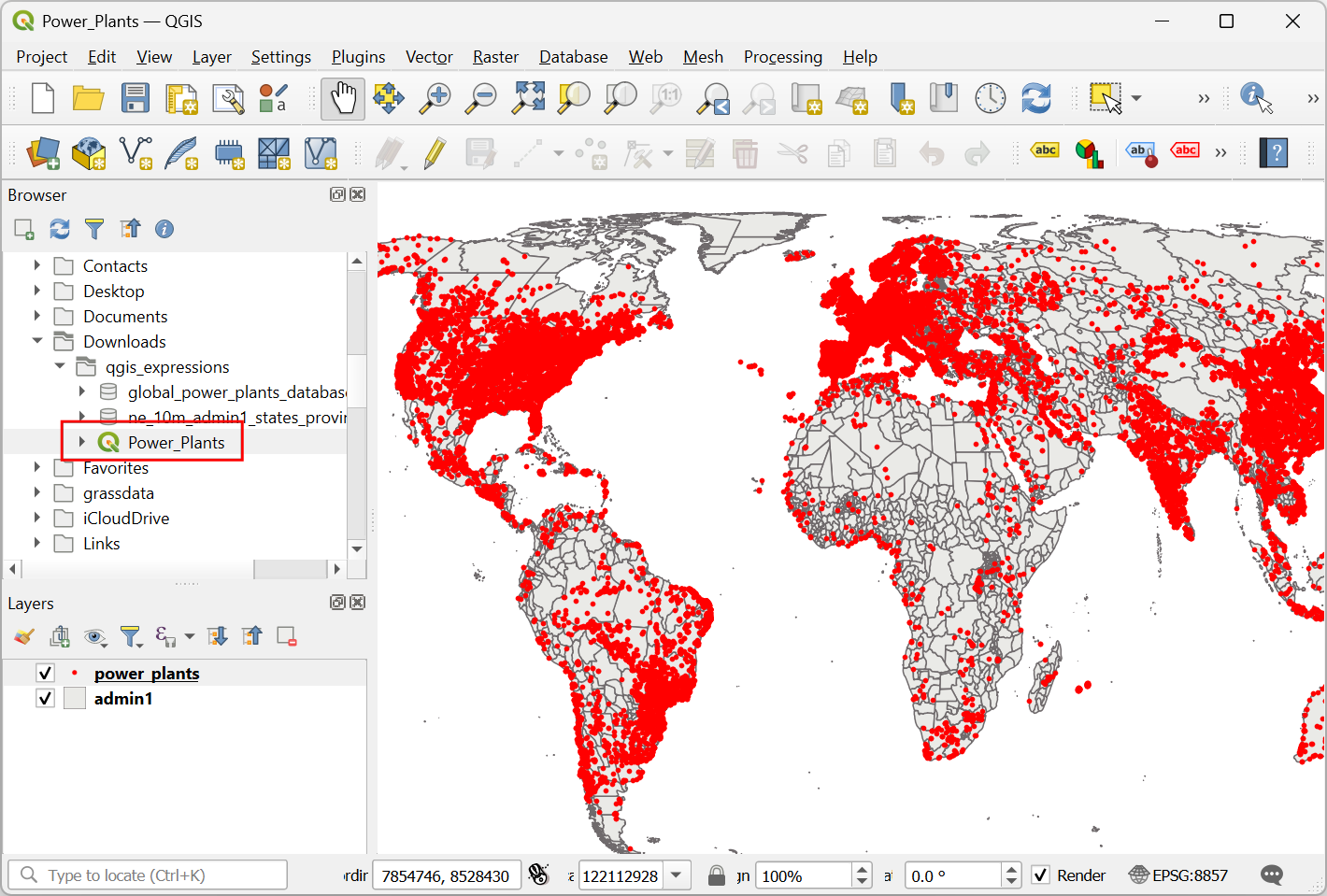Click the locator search field
Viewport: 1327px width, 896px height.
(x=148, y=875)
